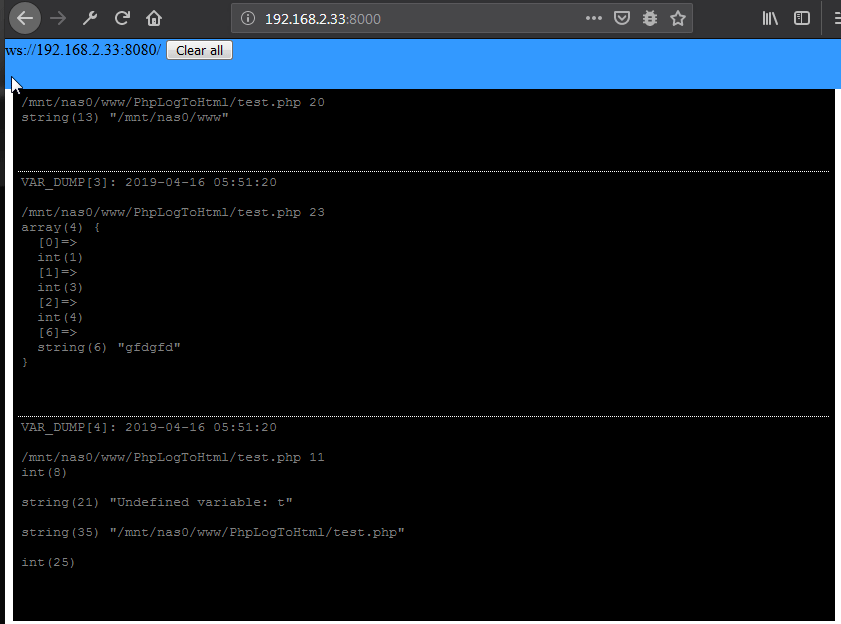
Task: Show site information for 192.168.2.33
Action: click(248, 18)
